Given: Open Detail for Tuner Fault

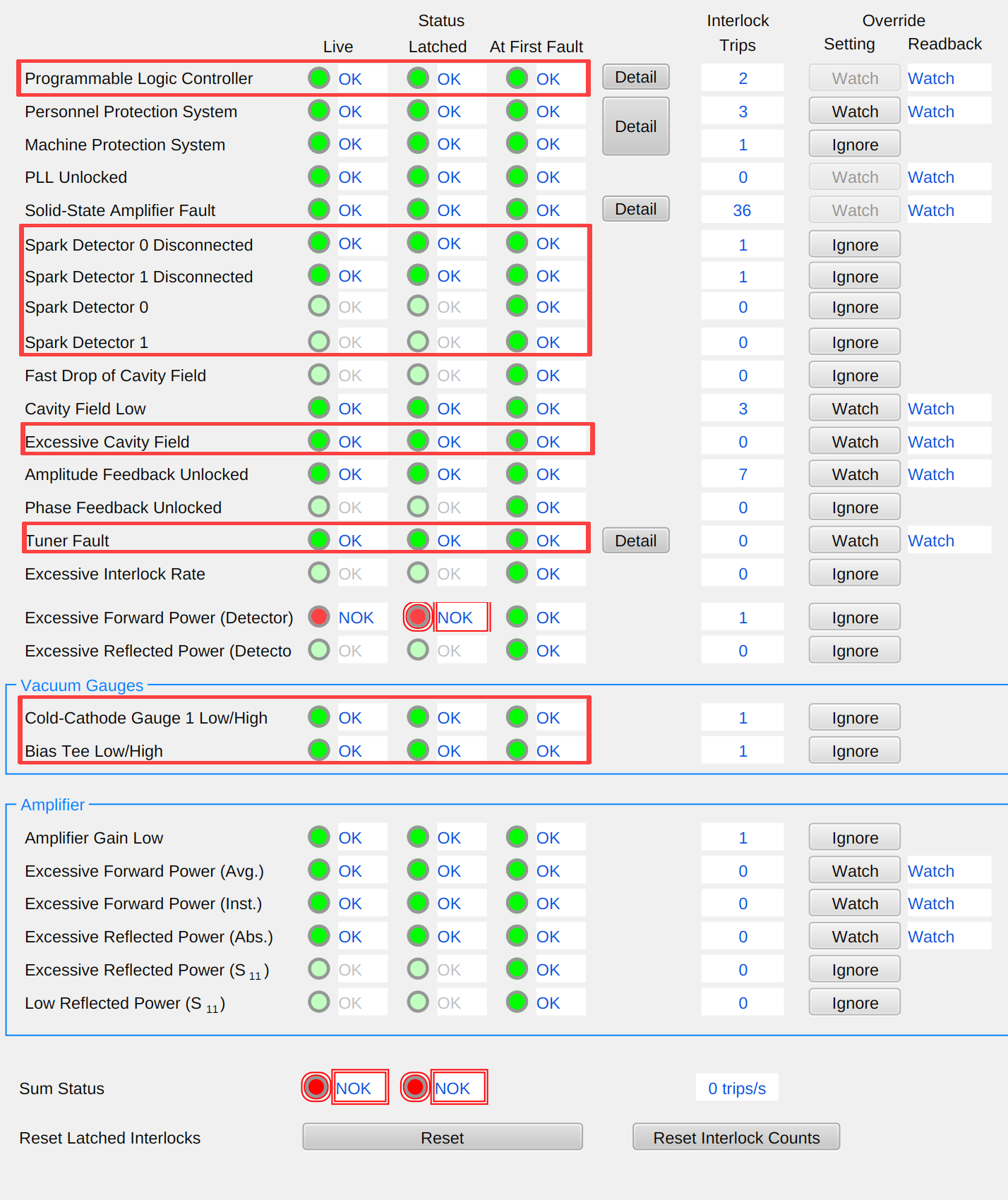Looking at the screenshot, I should (x=635, y=541).
